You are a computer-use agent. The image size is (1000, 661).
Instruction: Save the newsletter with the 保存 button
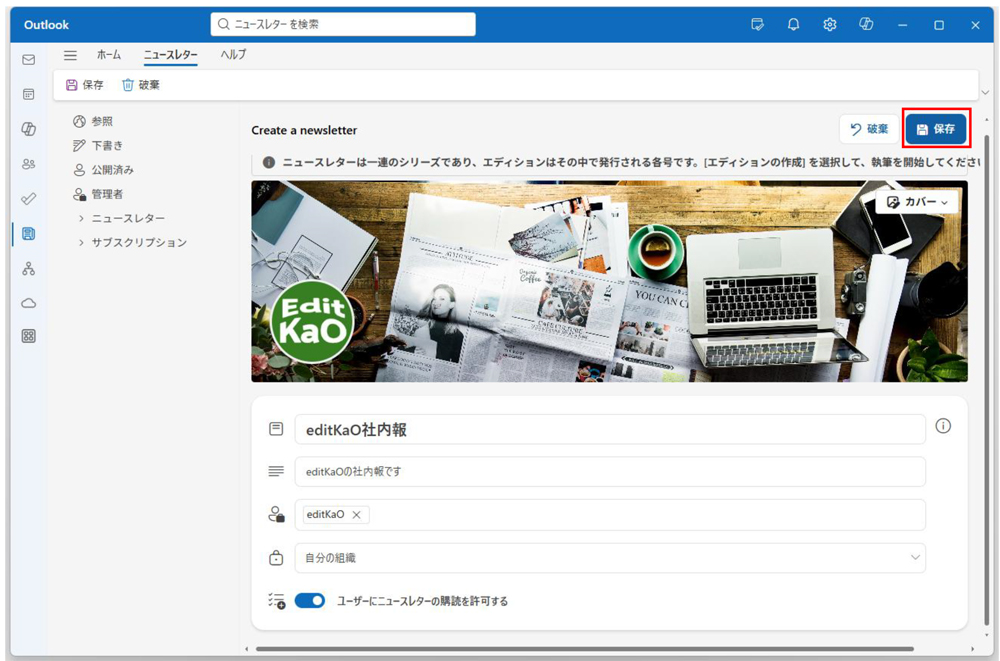pos(936,128)
